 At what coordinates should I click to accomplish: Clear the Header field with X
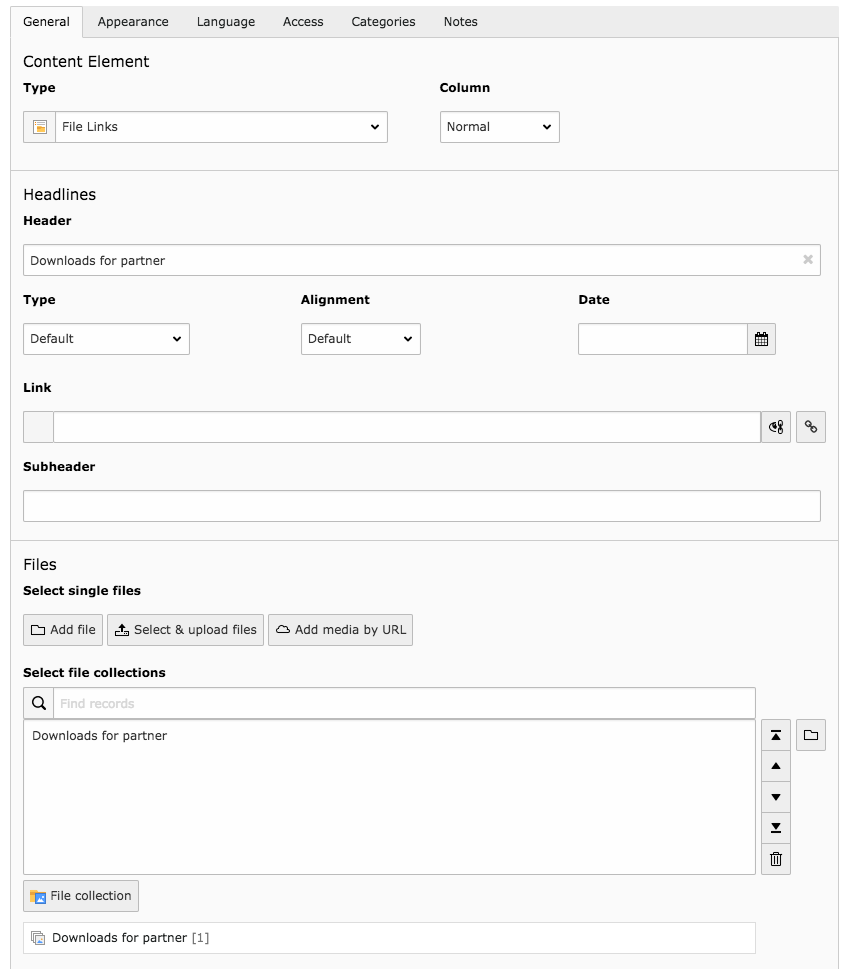(808, 260)
